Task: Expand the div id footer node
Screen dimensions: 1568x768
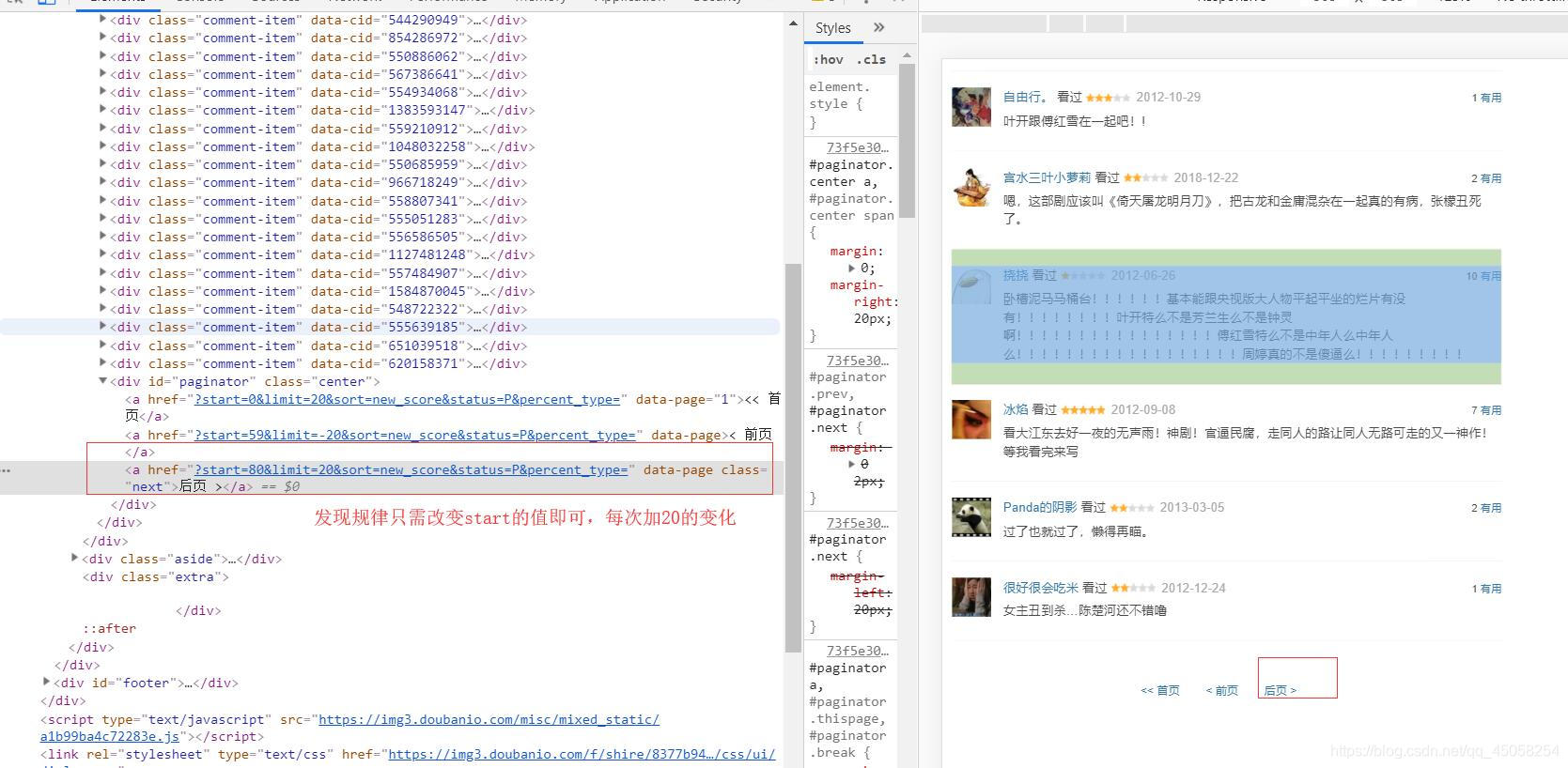Action: coord(46,683)
